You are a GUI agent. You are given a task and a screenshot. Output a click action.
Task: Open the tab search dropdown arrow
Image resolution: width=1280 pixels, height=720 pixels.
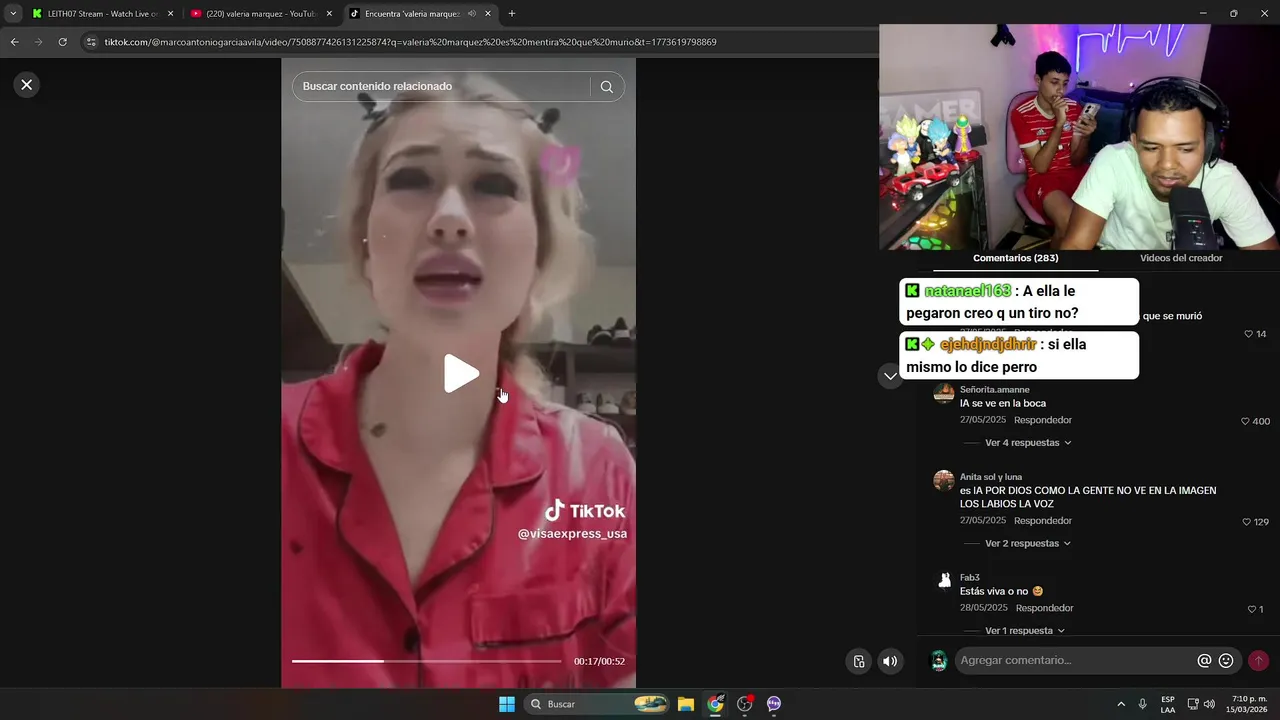pyautogui.click(x=13, y=14)
